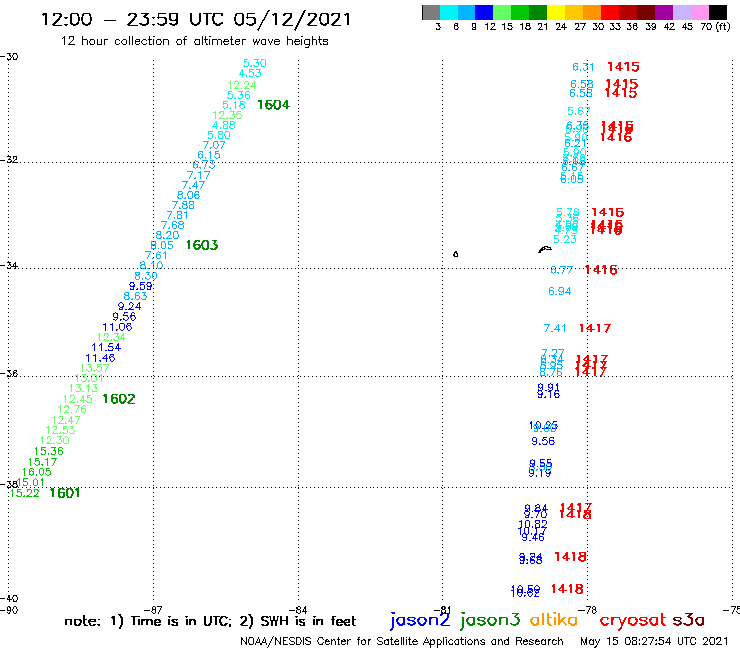Click the wave height value 11.54
The width and height of the screenshot is (740, 650).
tap(106, 347)
